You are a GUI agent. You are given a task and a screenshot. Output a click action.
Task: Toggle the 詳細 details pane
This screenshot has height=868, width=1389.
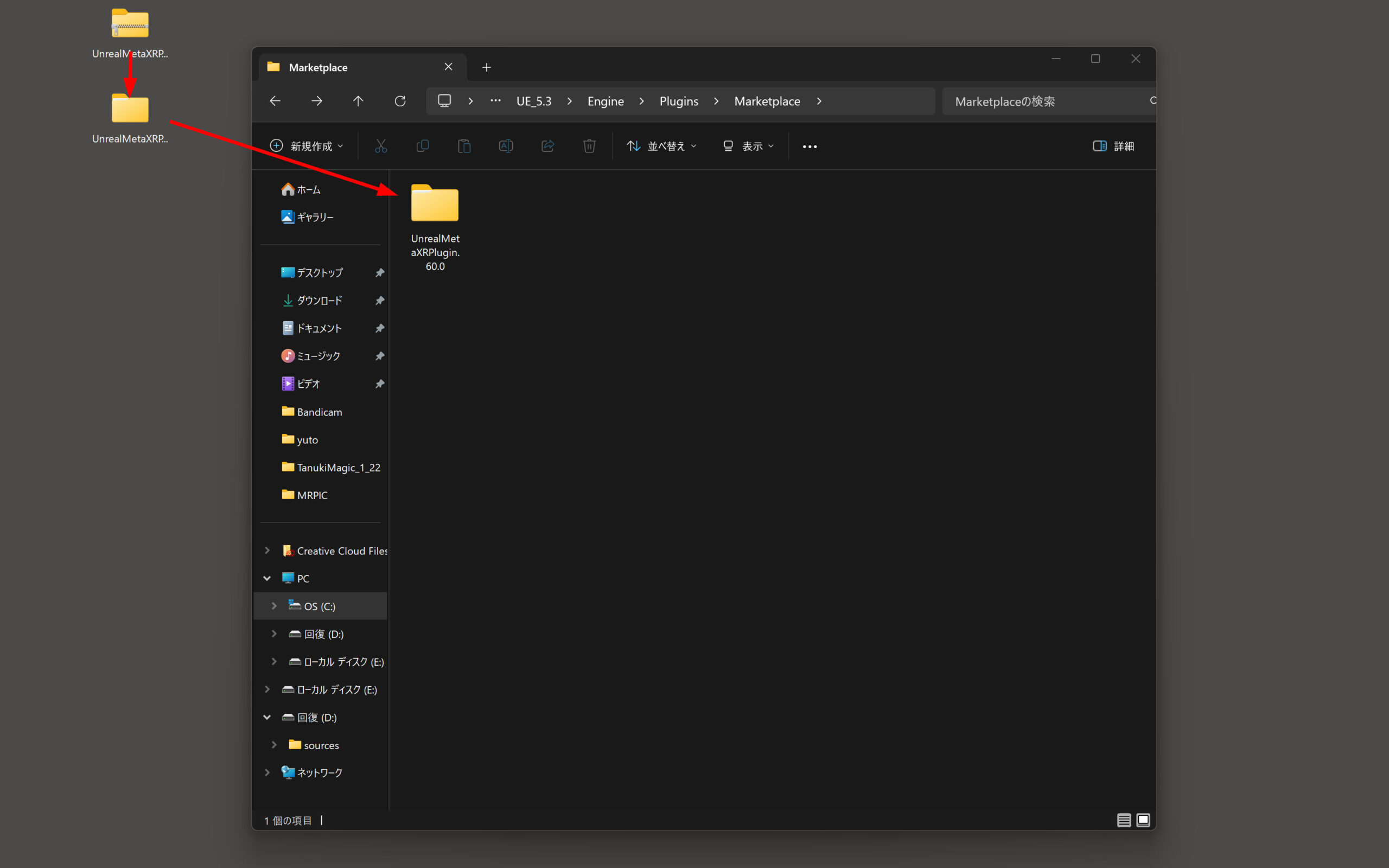coord(1113,146)
